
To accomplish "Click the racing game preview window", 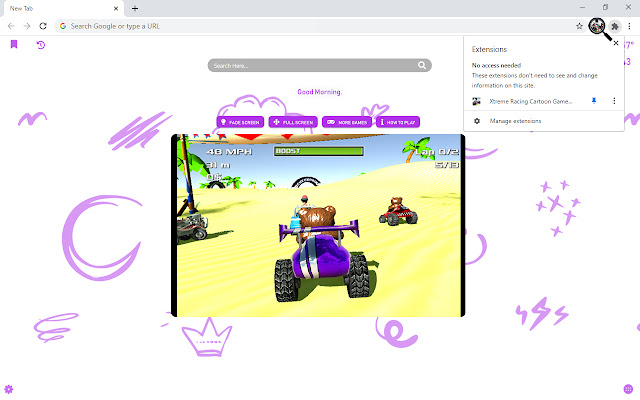I will [x=318, y=225].
